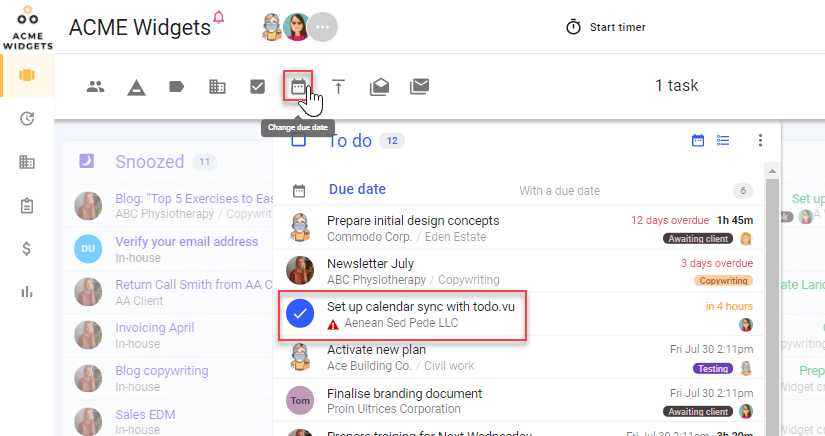This screenshot has height=436, width=825.
Task: Click the priority triangle icon in toolbar
Action: tap(136, 87)
